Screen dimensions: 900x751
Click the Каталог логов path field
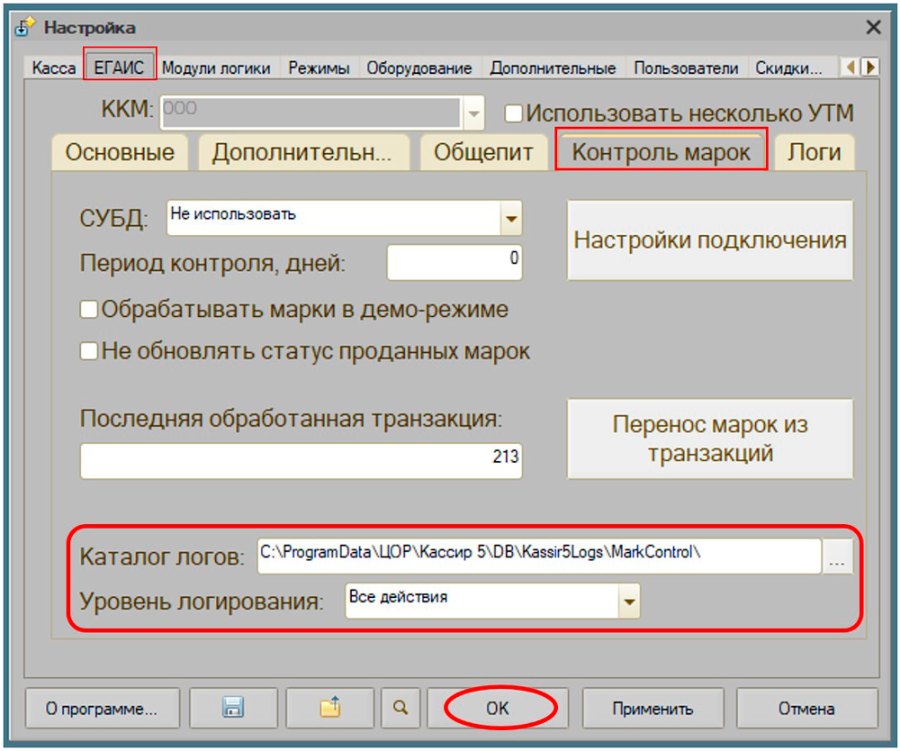tap(539, 556)
